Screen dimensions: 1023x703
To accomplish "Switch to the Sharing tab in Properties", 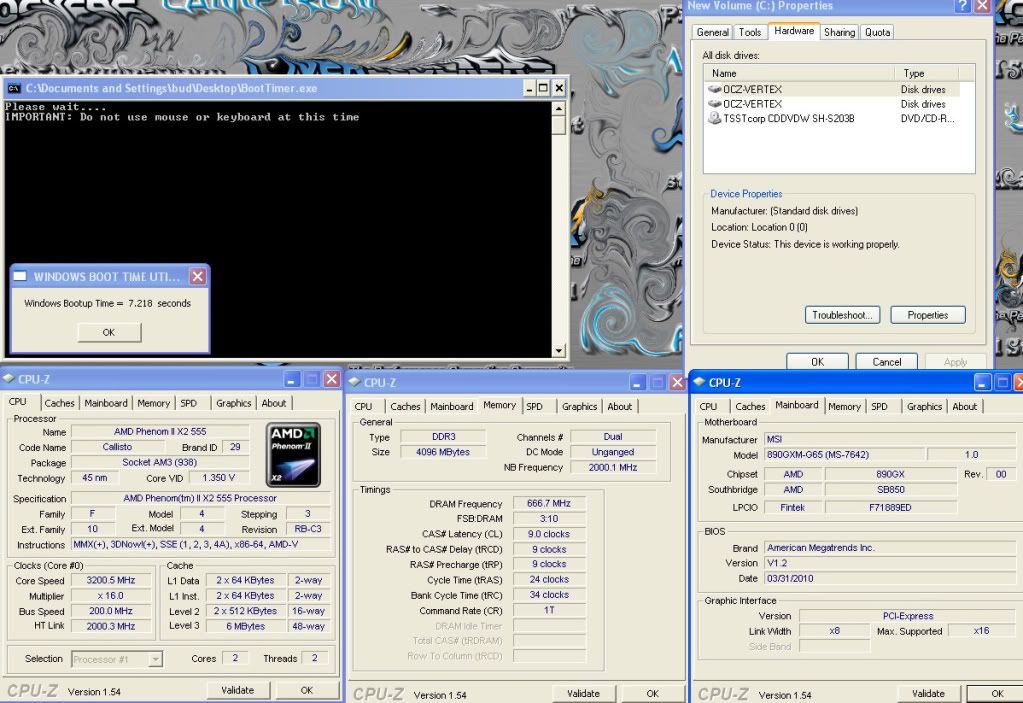I will [839, 32].
